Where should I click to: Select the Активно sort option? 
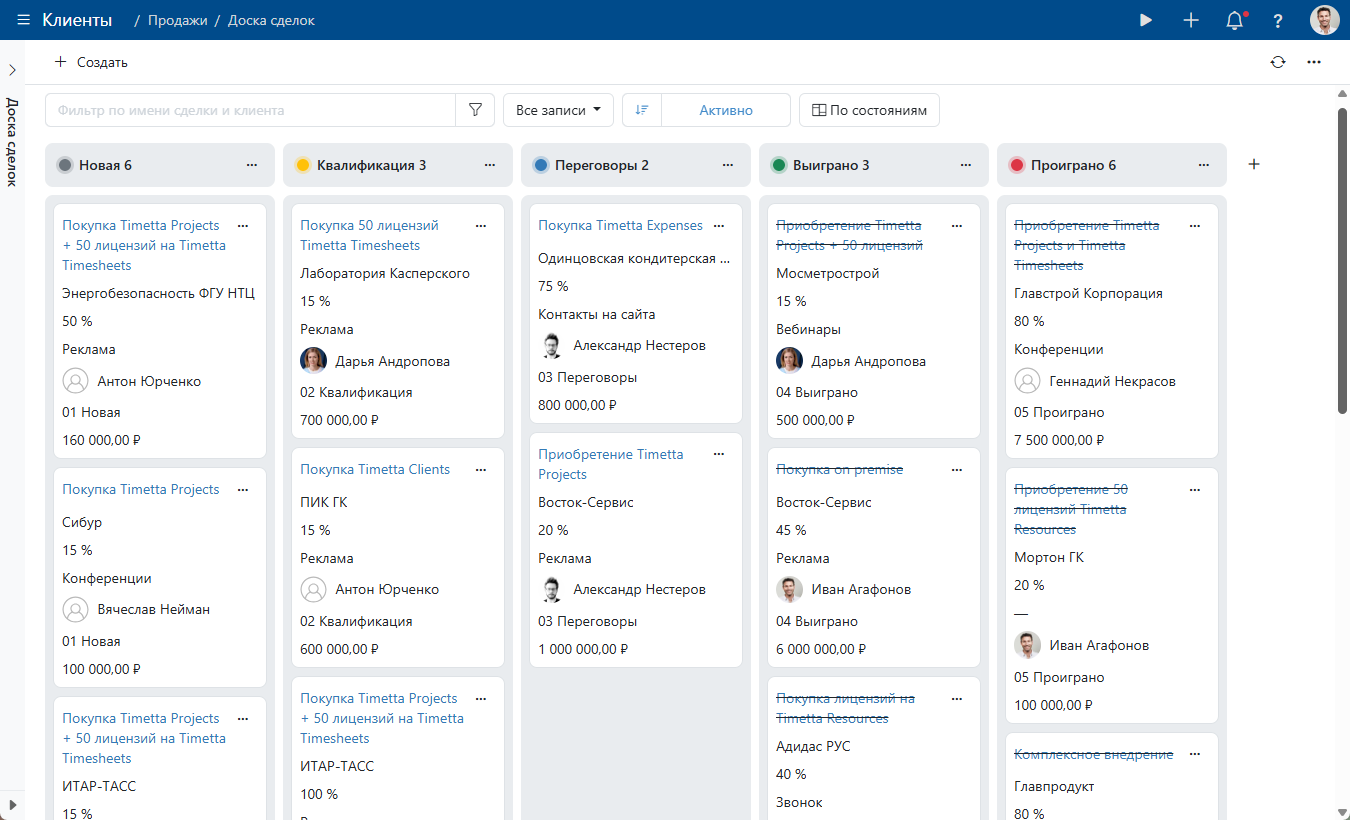pyautogui.click(x=726, y=110)
